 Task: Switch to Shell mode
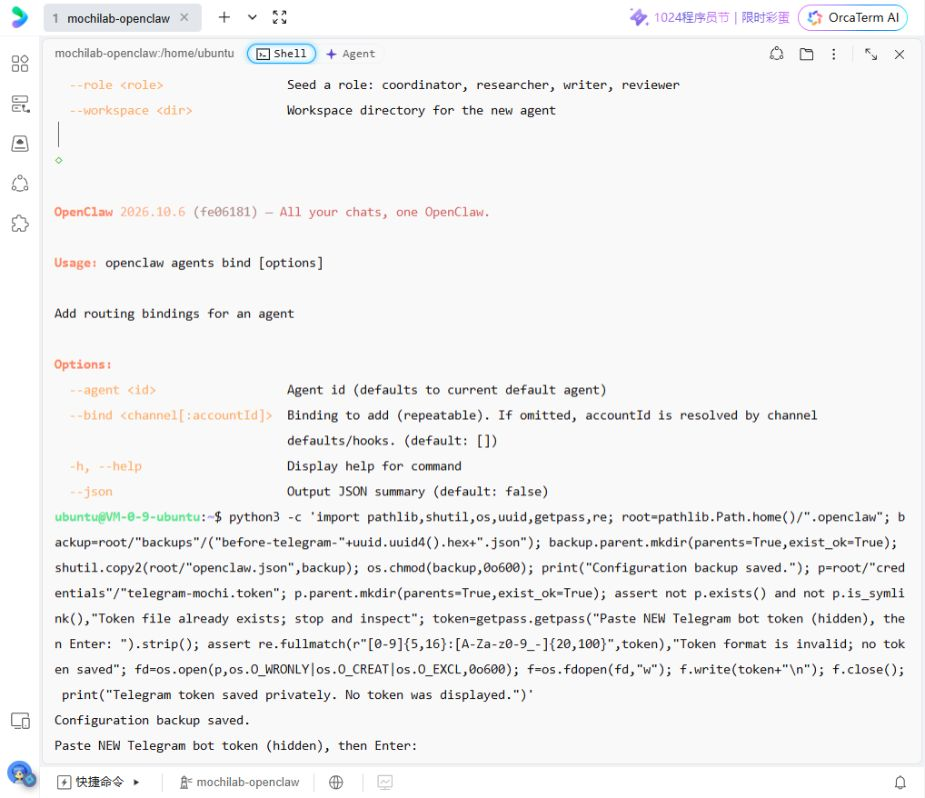(281, 54)
